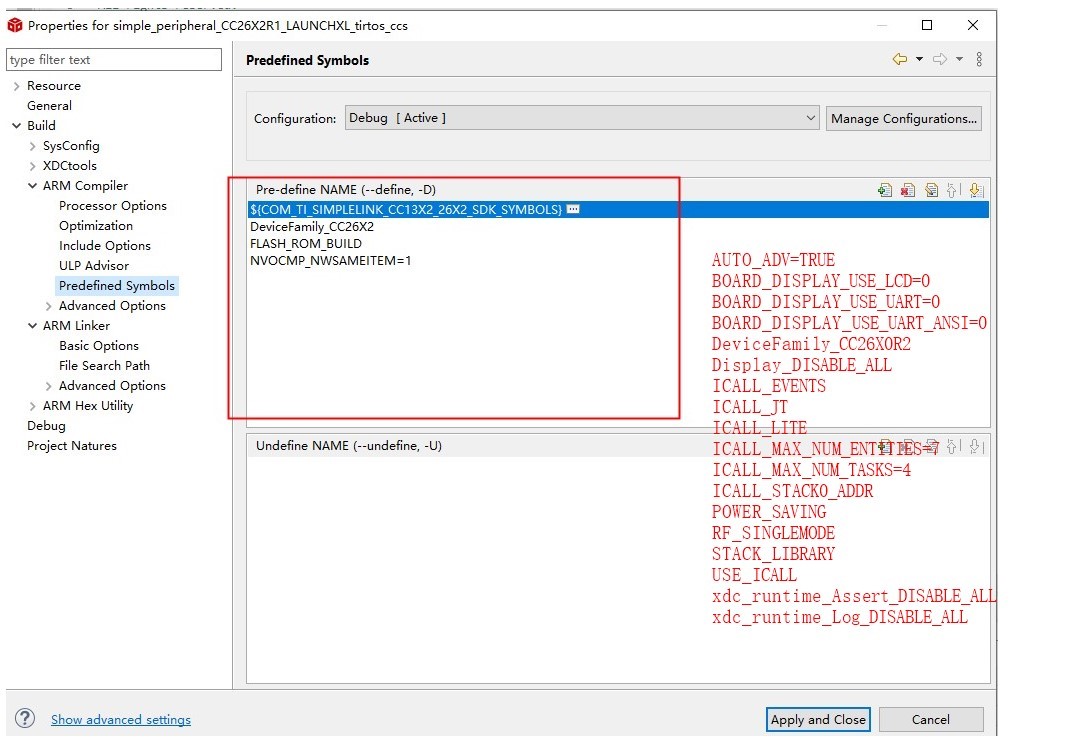Open the Configuration dropdown
1083x737 pixels.
(582, 118)
